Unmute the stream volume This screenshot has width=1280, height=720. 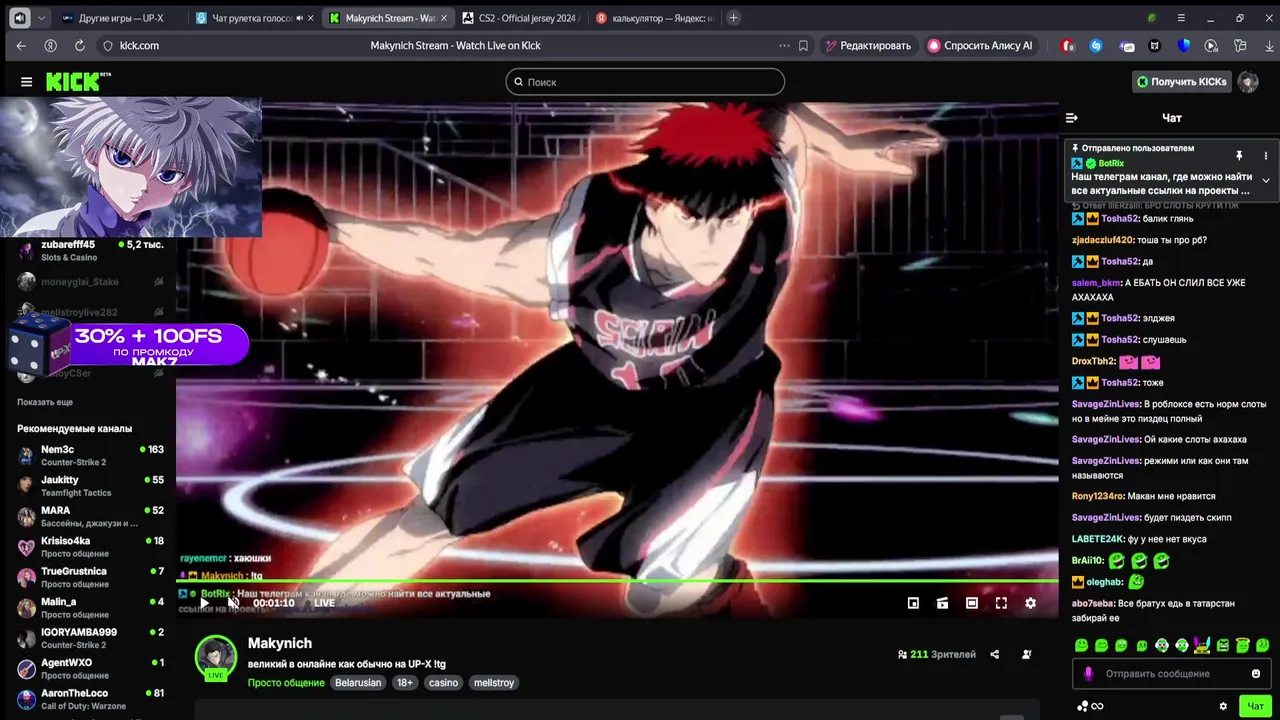pyautogui.click(x=232, y=603)
